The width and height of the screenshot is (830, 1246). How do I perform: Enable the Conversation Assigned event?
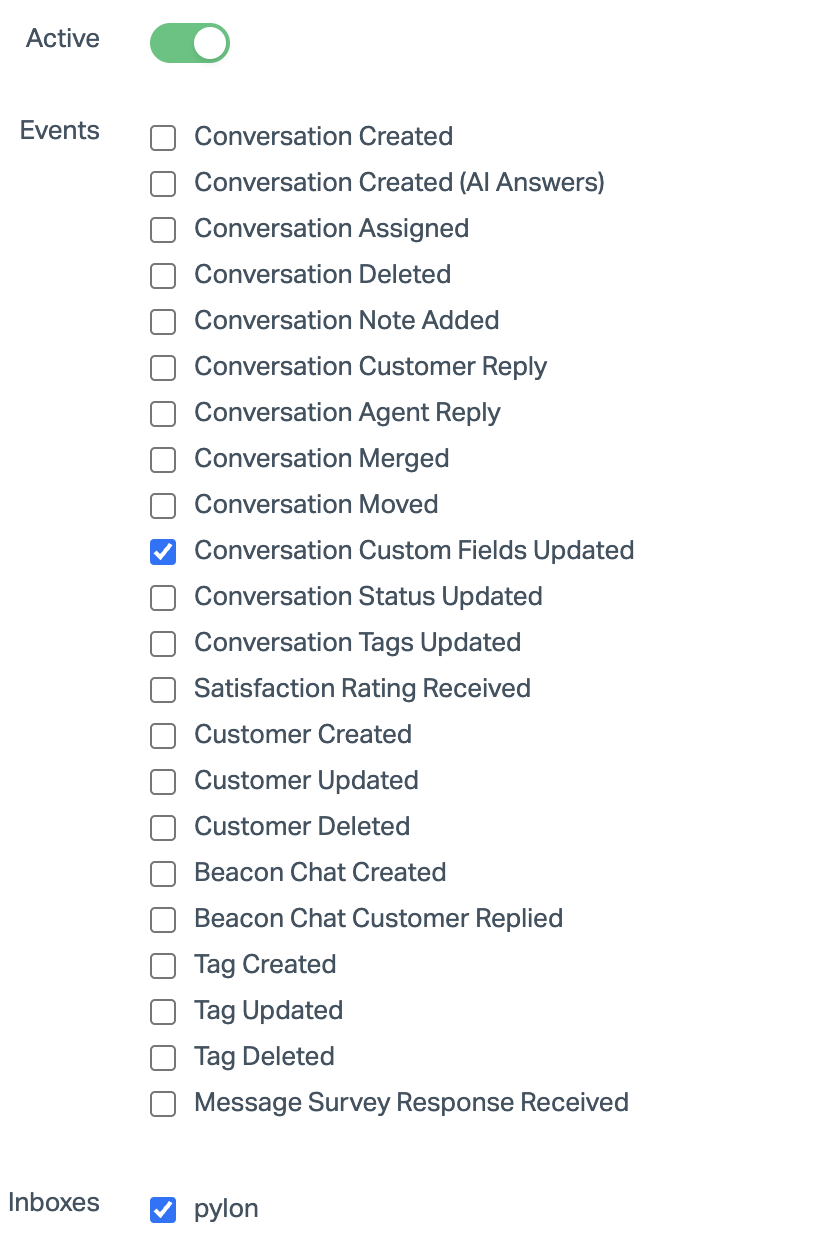click(x=163, y=230)
